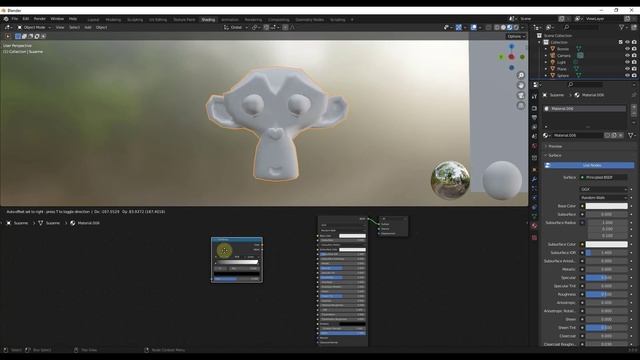Open the Tool properties tab
Screen dimensions: 640x360
tap(534, 96)
